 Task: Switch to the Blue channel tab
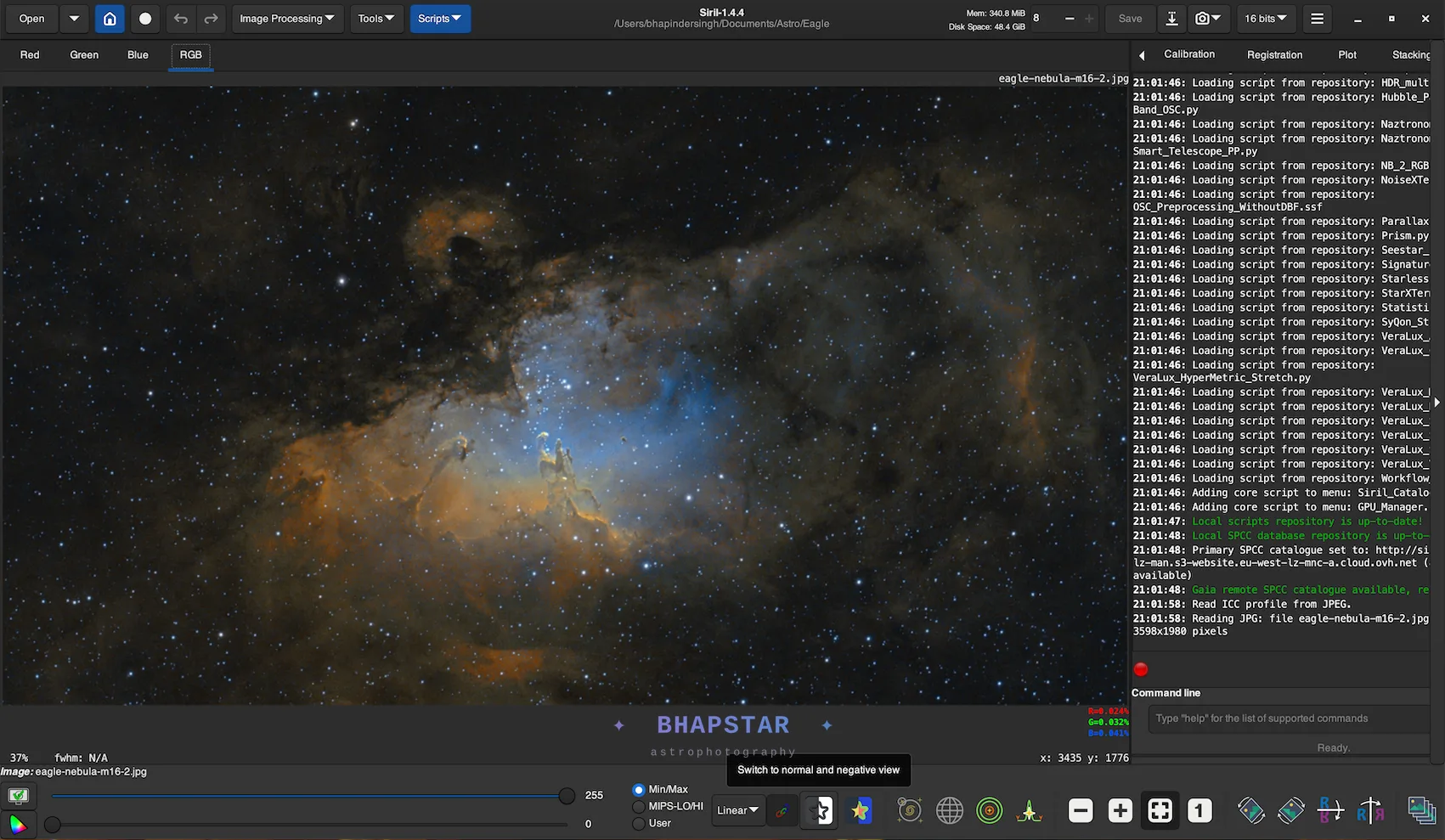(138, 55)
